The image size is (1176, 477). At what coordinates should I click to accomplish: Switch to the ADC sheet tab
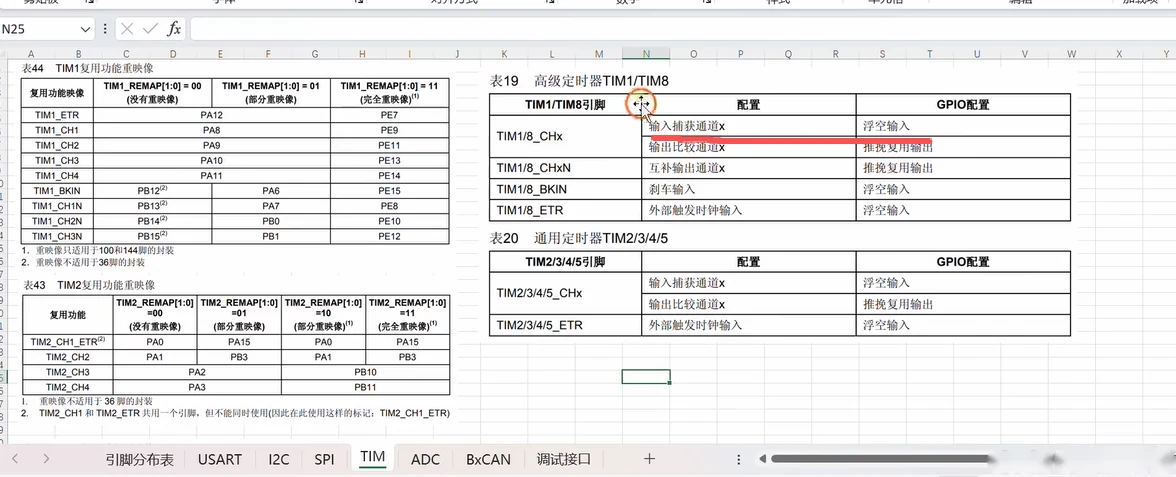pyautogui.click(x=425, y=459)
